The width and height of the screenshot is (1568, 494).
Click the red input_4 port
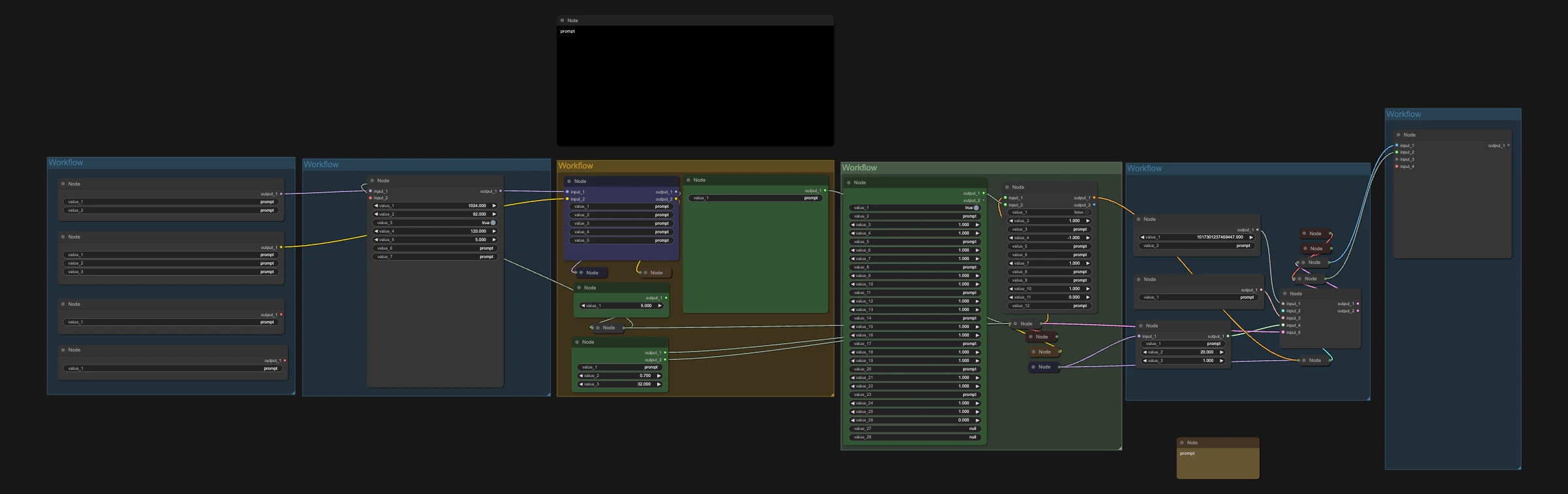click(1397, 167)
